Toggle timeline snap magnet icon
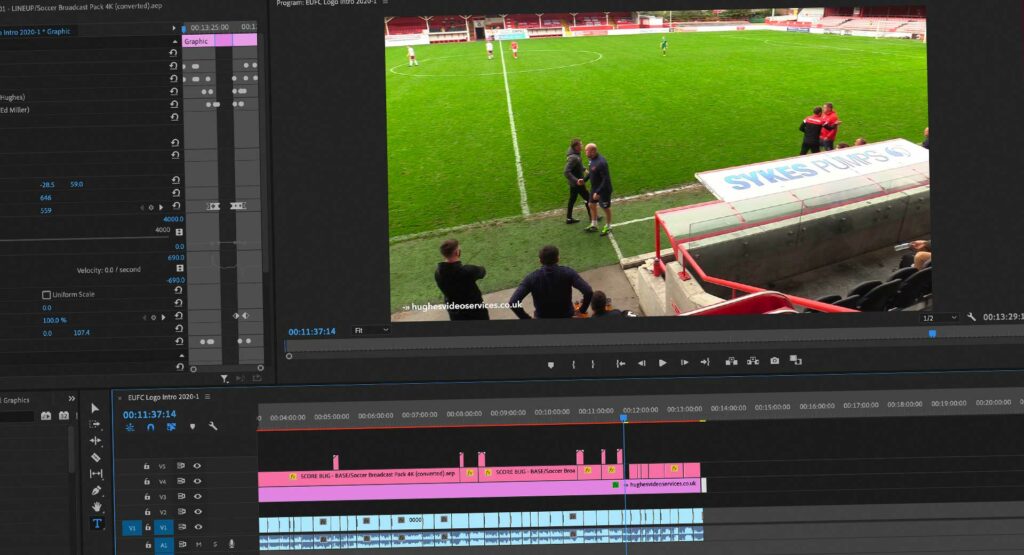The width and height of the screenshot is (1024, 555). coord(150,426)
